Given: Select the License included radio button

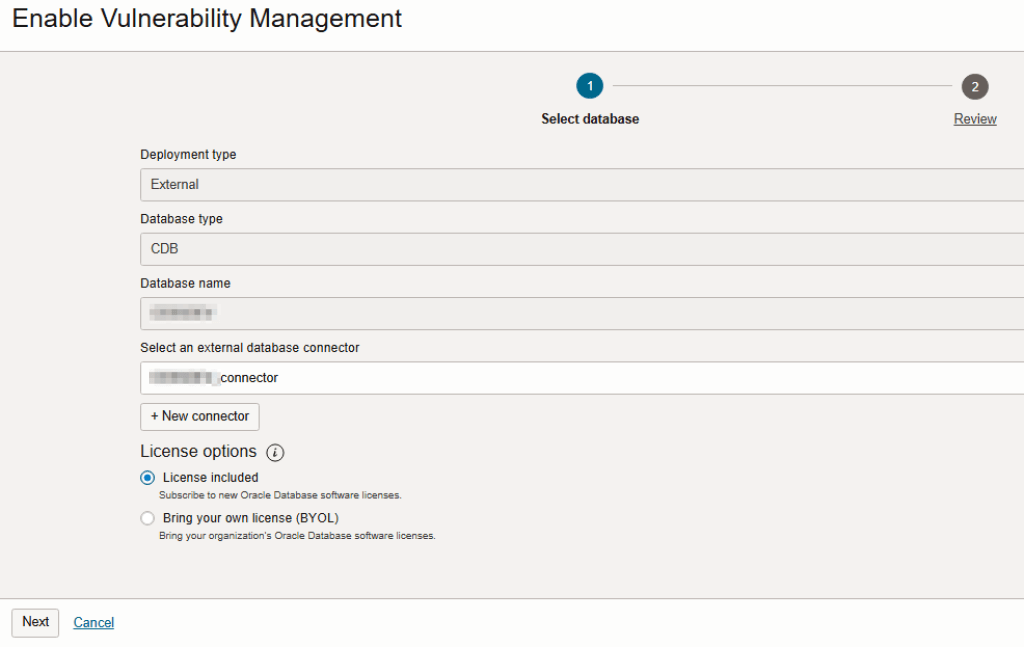Looking at the screenshot, I should pyautogui.click(x=148, y=478).
